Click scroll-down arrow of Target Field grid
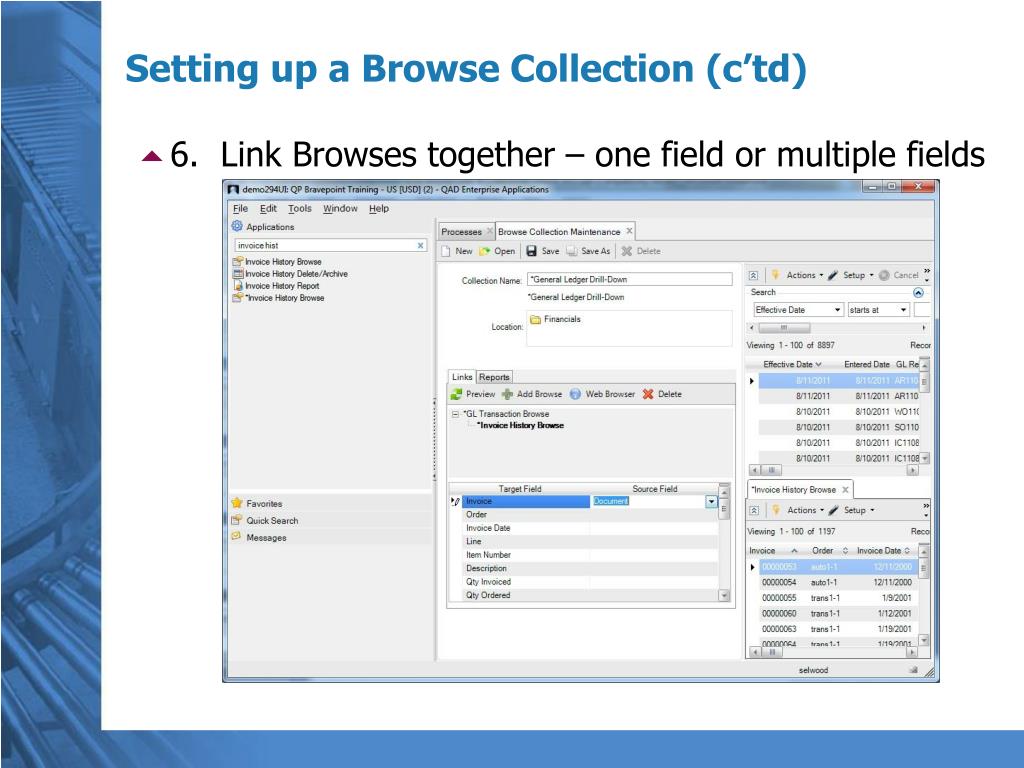Image resolution: width=1024 pixels, height=768 pixels. click(x=724, y=595)
